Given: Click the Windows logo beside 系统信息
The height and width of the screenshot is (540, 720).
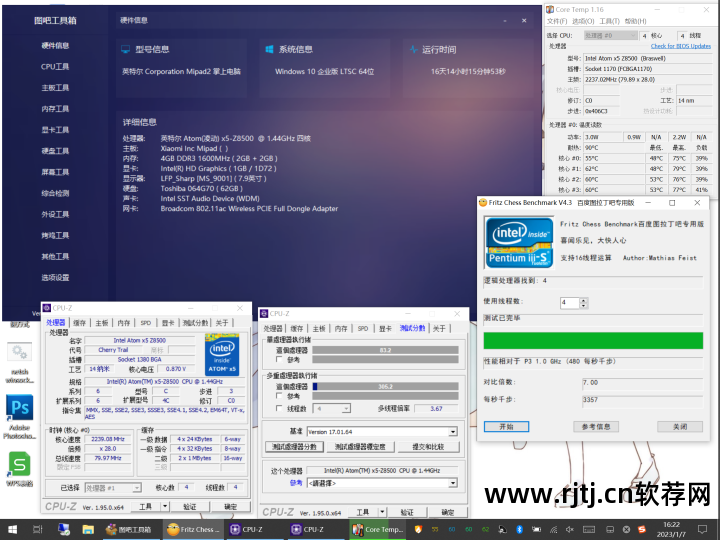Looking at the screenshot, I should click(270, 49).
